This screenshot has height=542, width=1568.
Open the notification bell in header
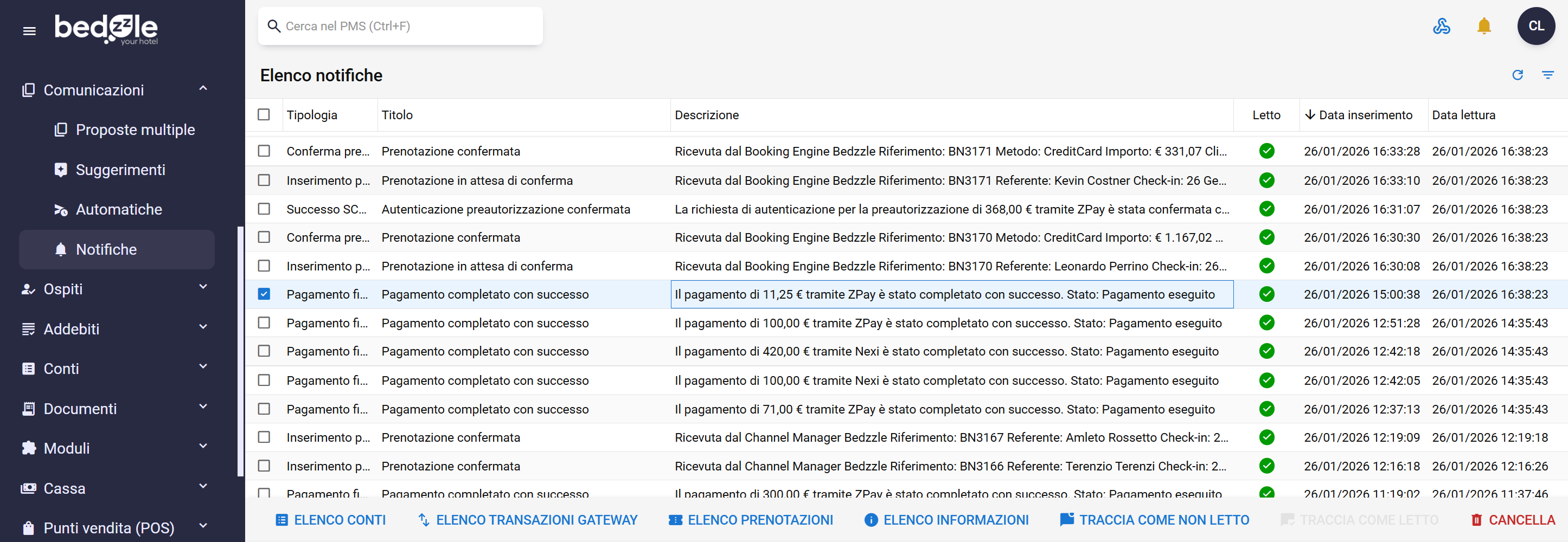(1483, 26)
